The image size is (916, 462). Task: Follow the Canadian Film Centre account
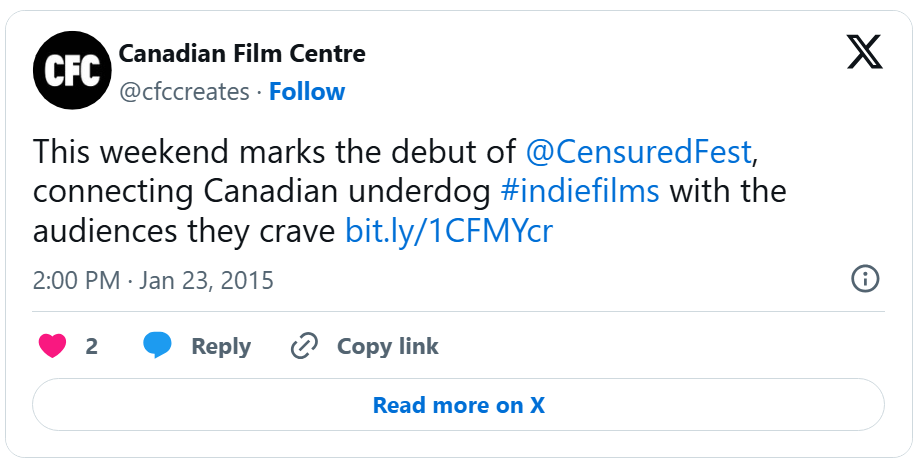coord(307,92)
